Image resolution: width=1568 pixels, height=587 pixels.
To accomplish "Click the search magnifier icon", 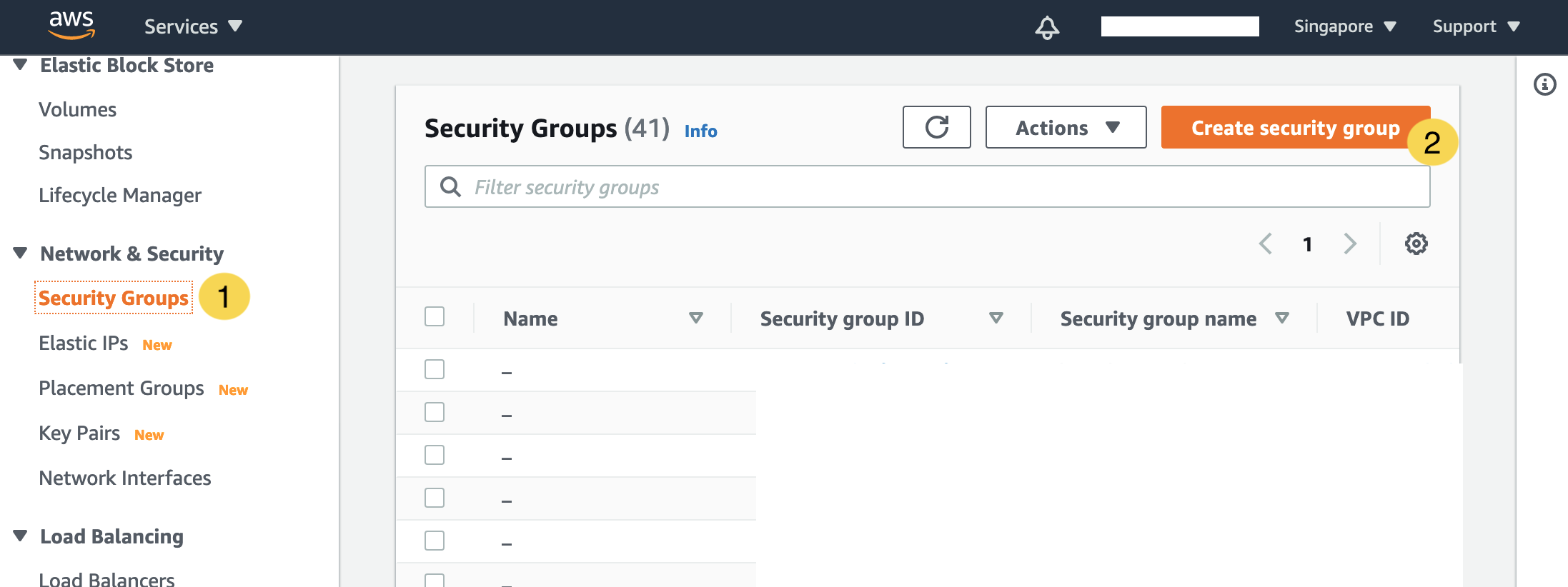I will coord(450,187).
